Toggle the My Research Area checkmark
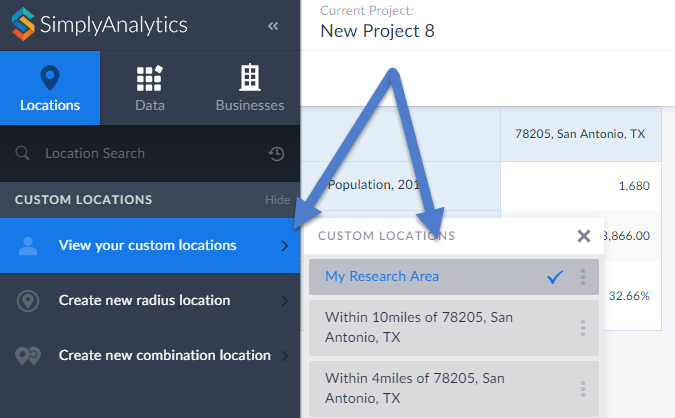The image size is (675, 418). tap(555, 277)
